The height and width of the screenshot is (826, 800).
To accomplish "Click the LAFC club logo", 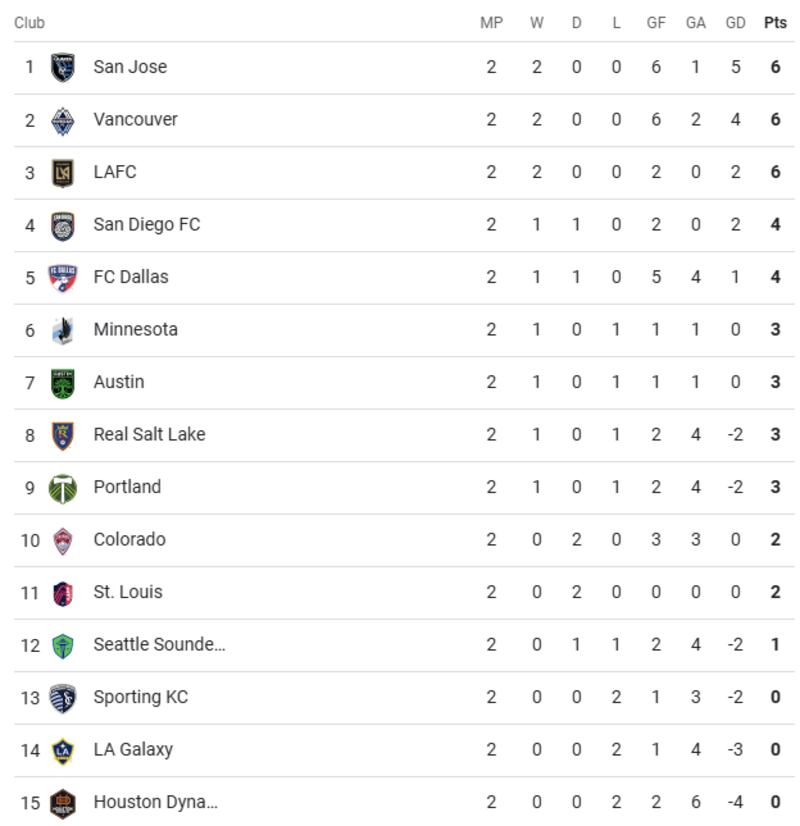I will (x=63, y=172).
